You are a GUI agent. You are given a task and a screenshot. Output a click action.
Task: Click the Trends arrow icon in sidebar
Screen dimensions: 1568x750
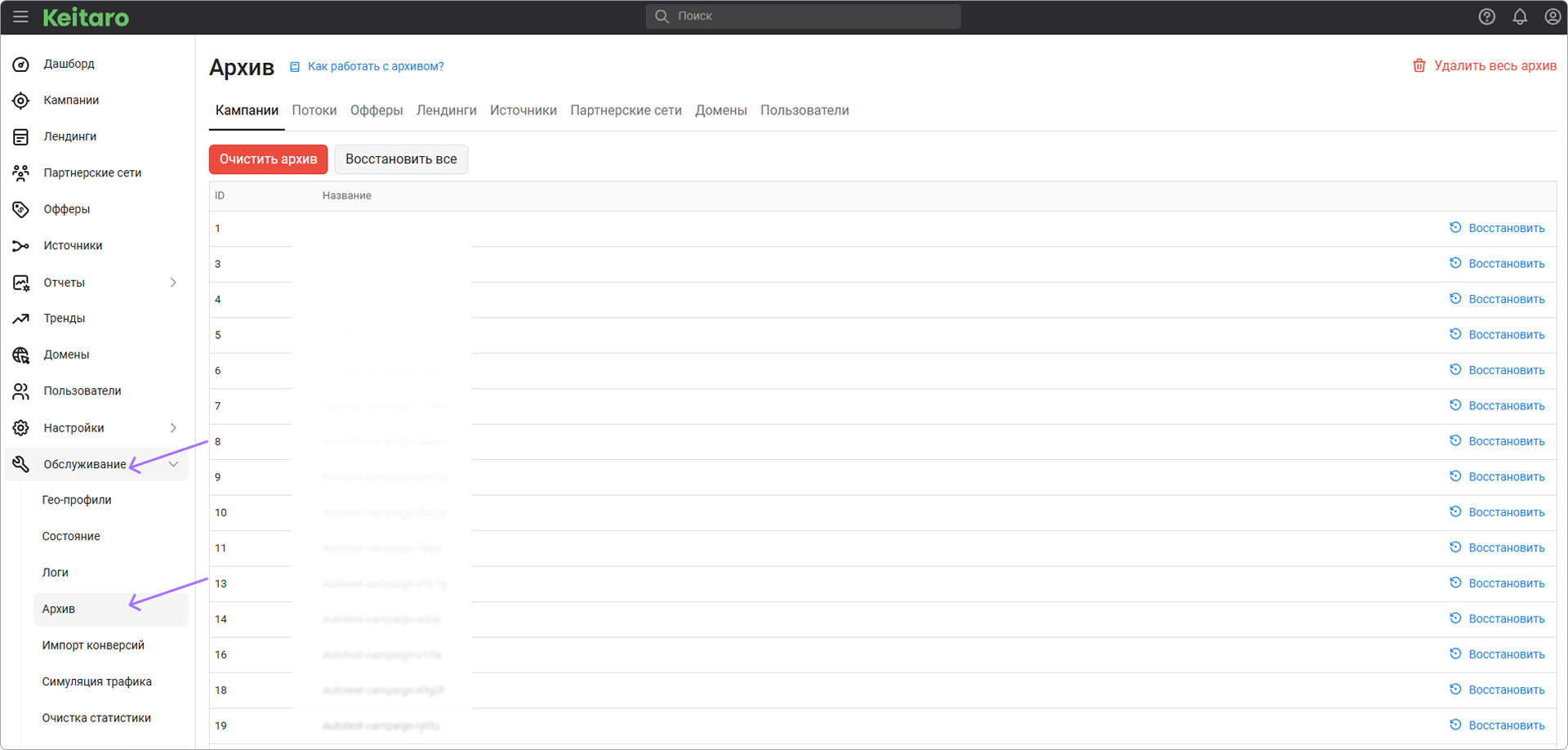(x=21, y=319)
